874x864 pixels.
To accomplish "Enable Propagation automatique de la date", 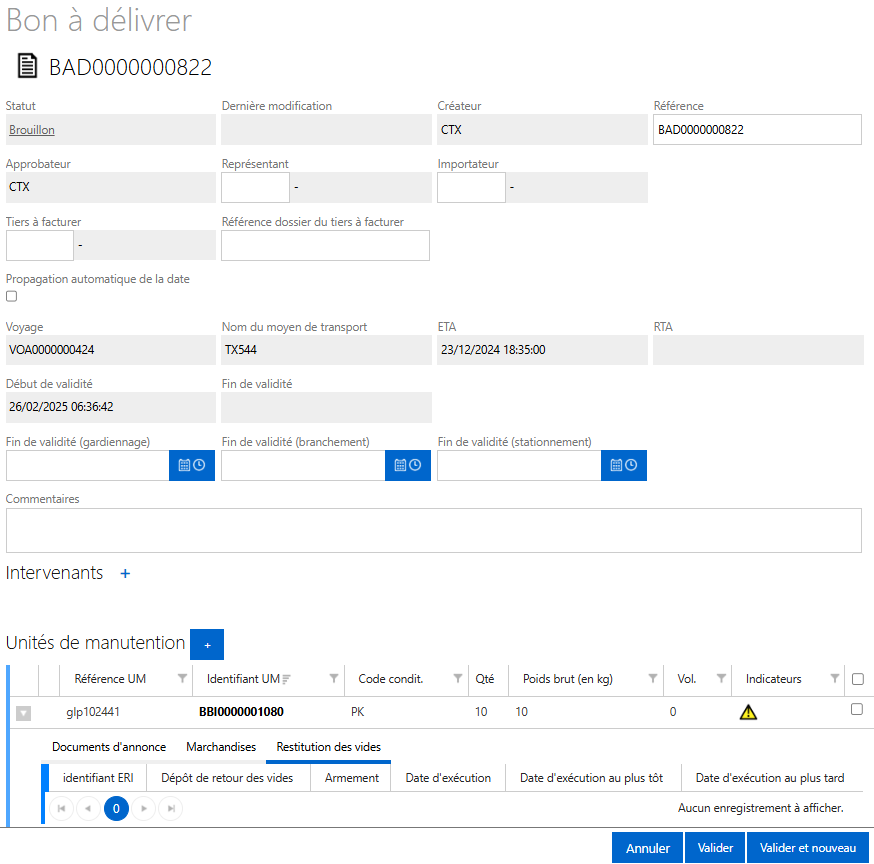I will pos(12,296).
